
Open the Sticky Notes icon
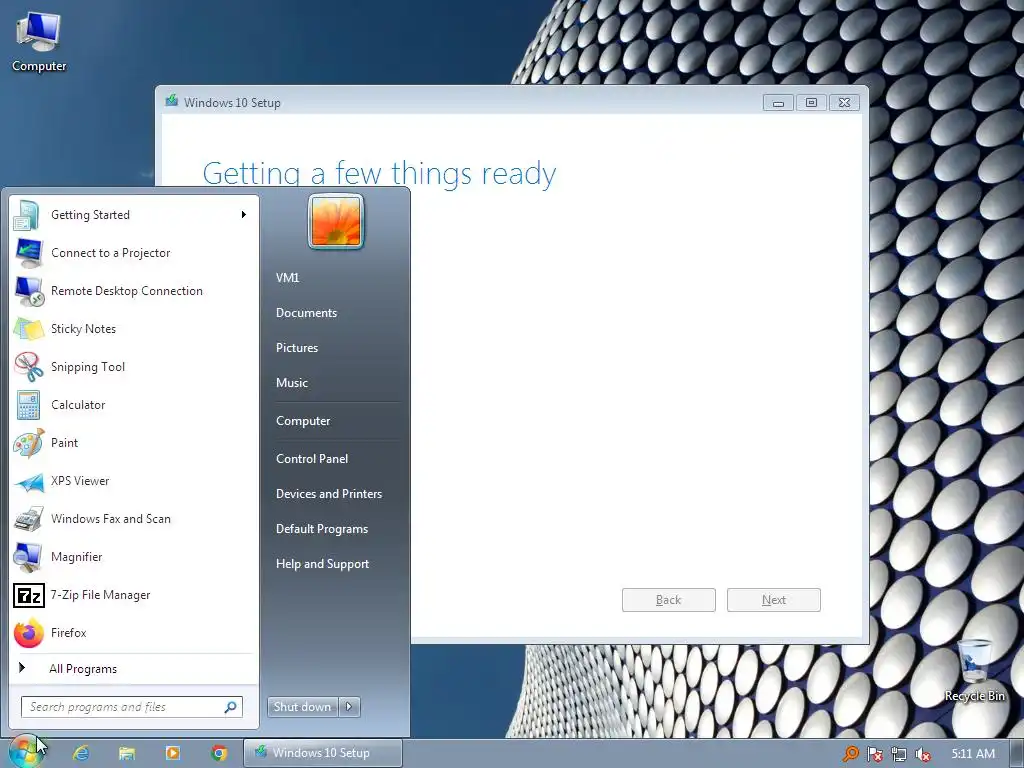29,328
